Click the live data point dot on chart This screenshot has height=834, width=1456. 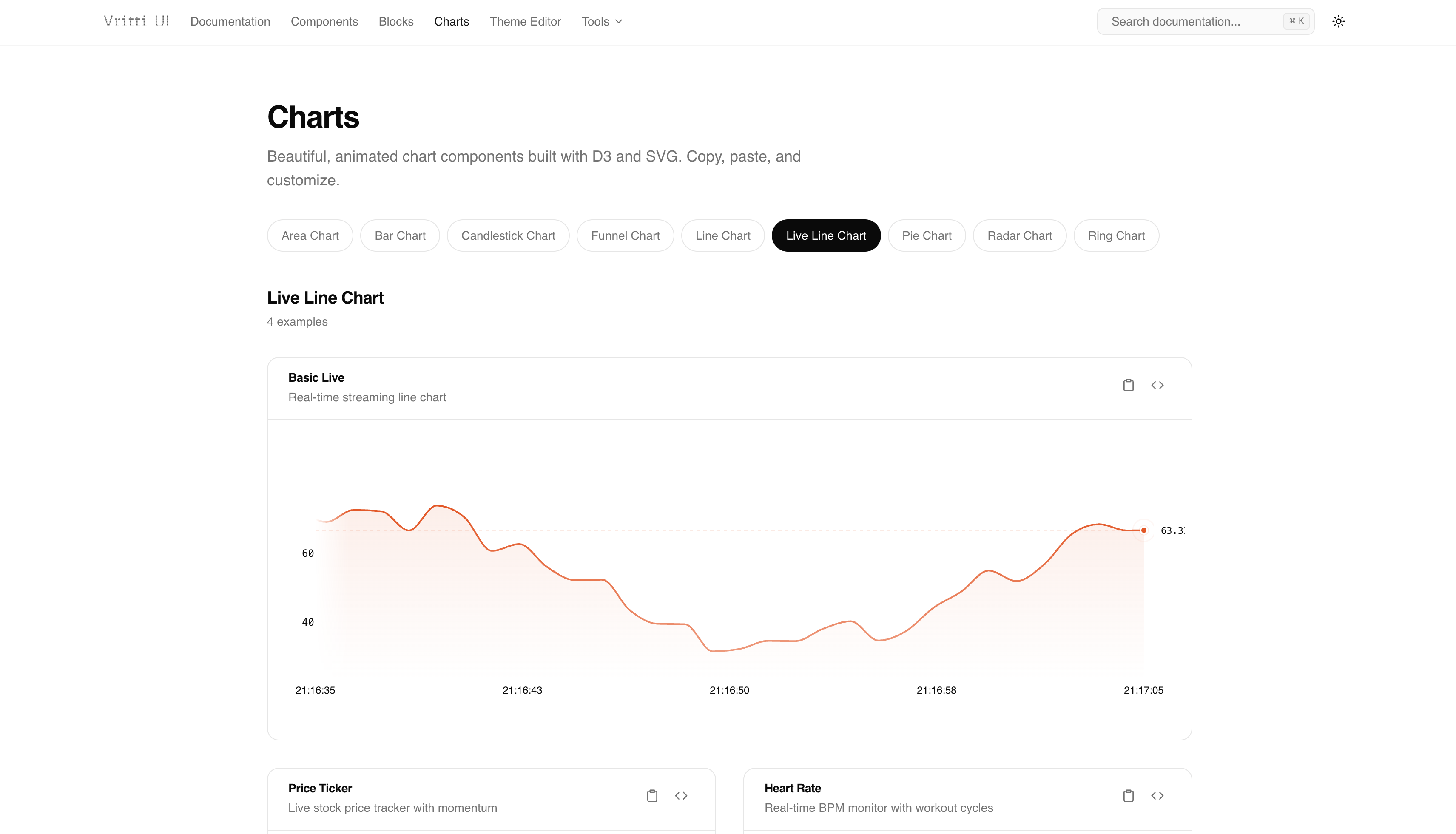(x=1144, y=530)
